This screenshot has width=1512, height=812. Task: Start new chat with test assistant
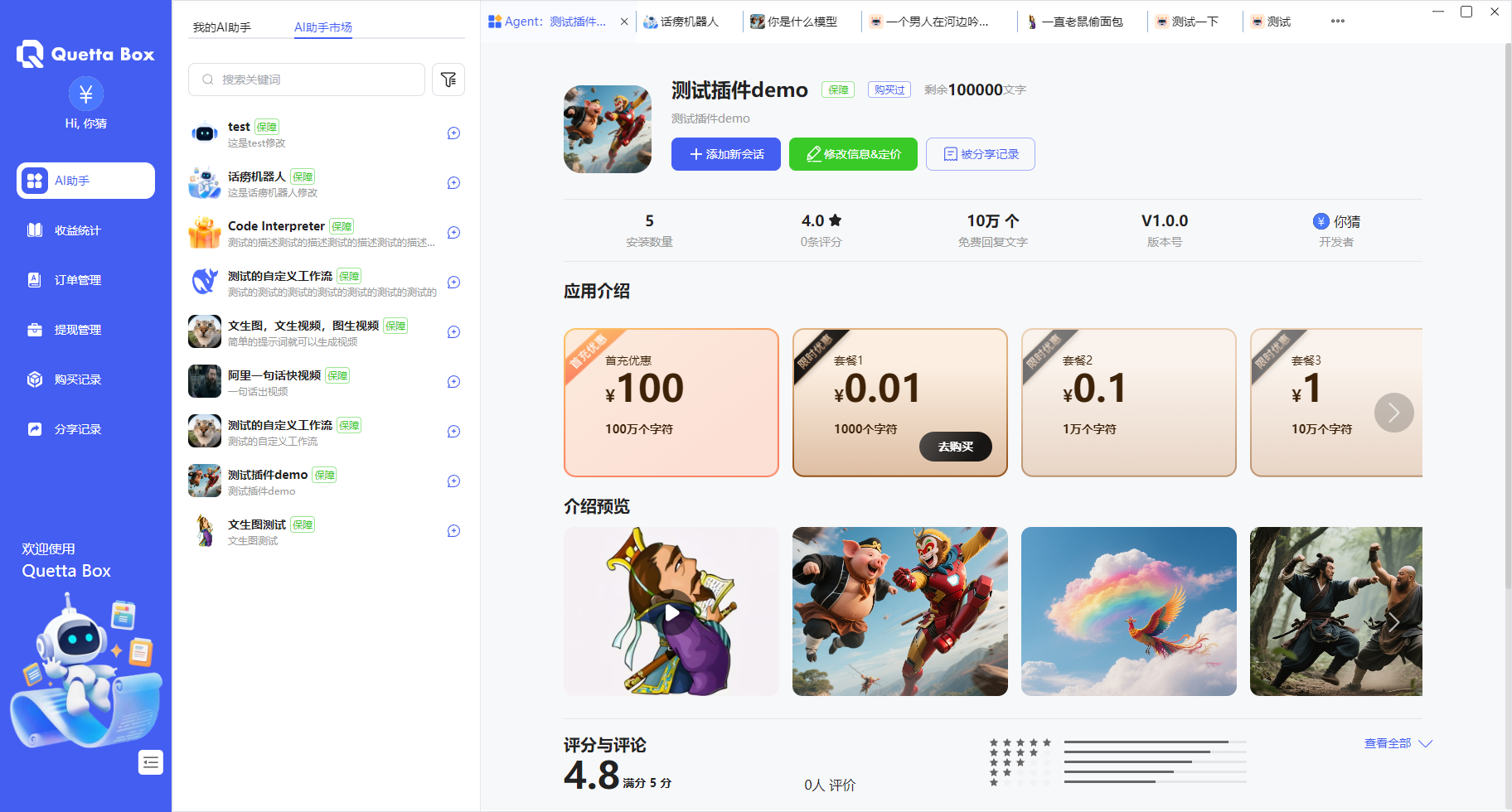(x=453, y=133)
